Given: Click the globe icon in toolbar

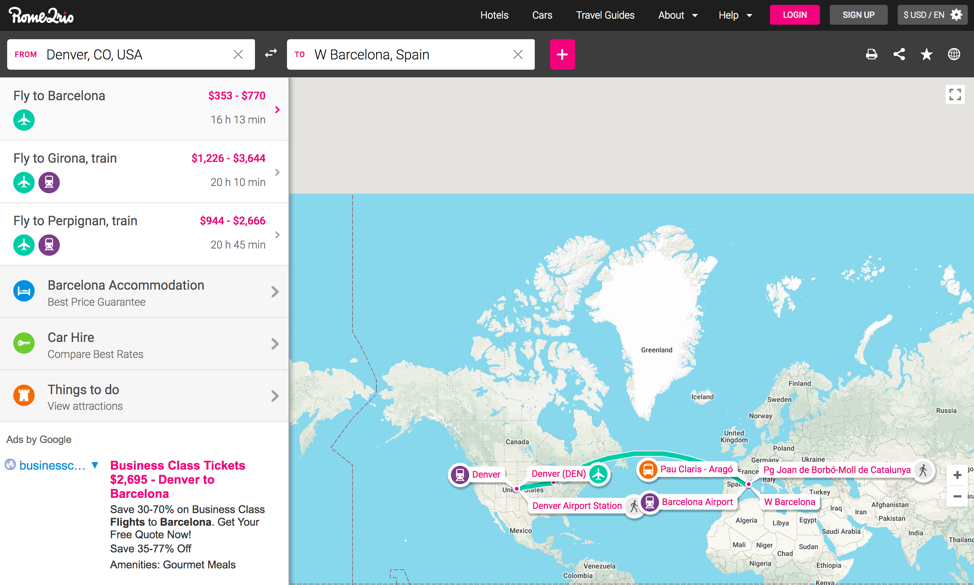Looking at the screenshot, I should pos(954,55).
